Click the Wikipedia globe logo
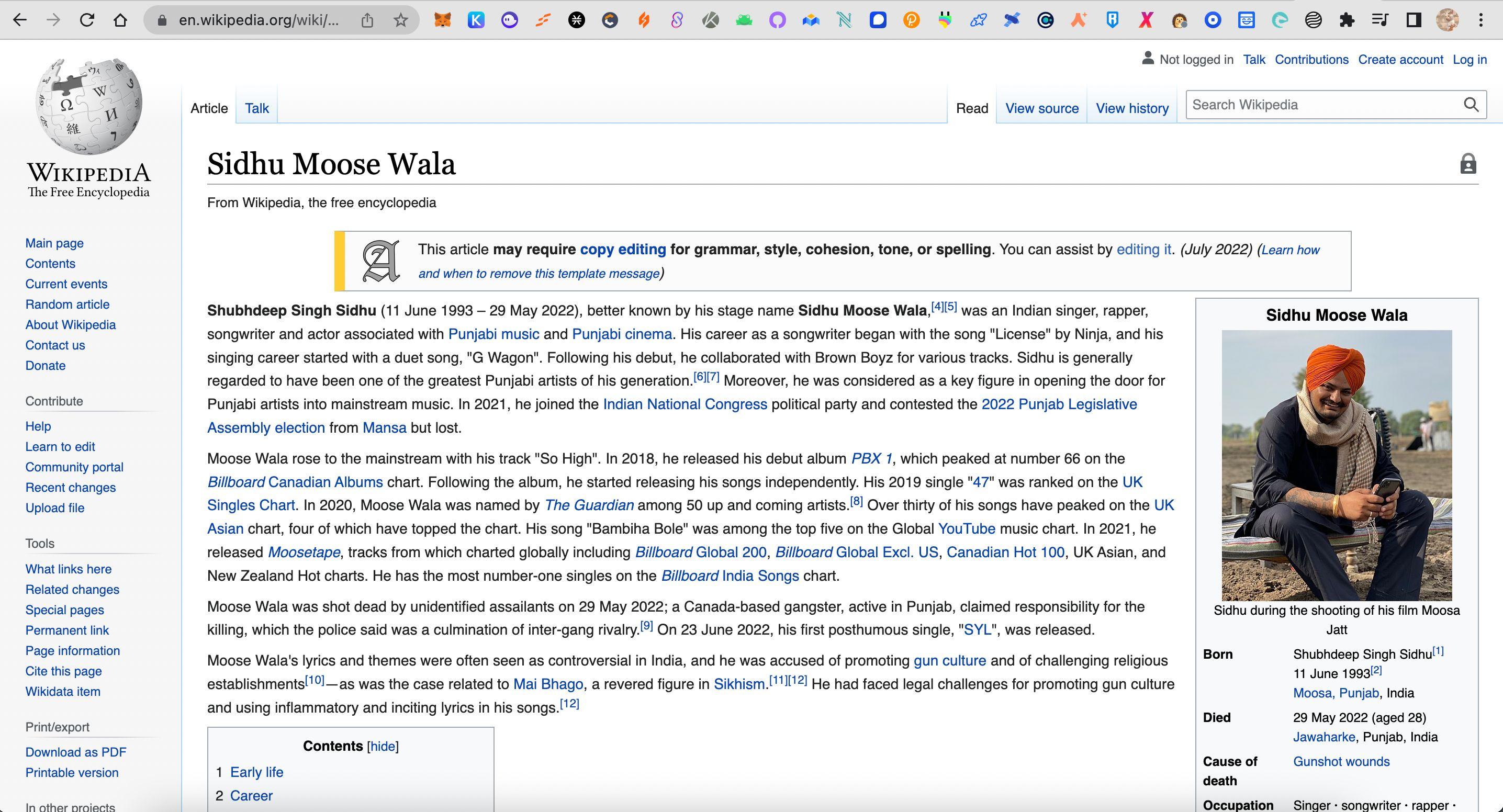This screenshot has width=1503, height=812. [x=88, y=106]
